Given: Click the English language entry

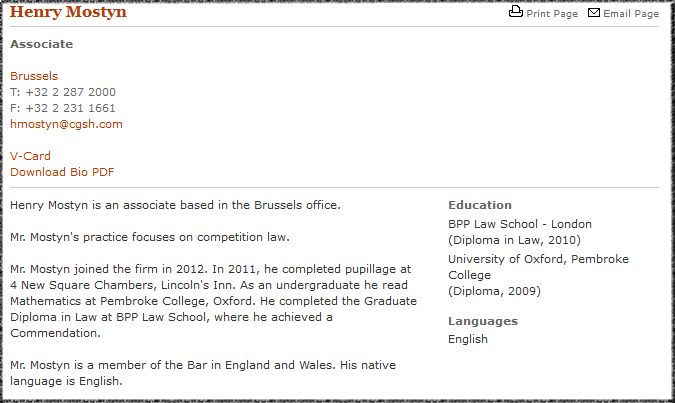Looking at the screenshot, I should (x=468, y=339).
